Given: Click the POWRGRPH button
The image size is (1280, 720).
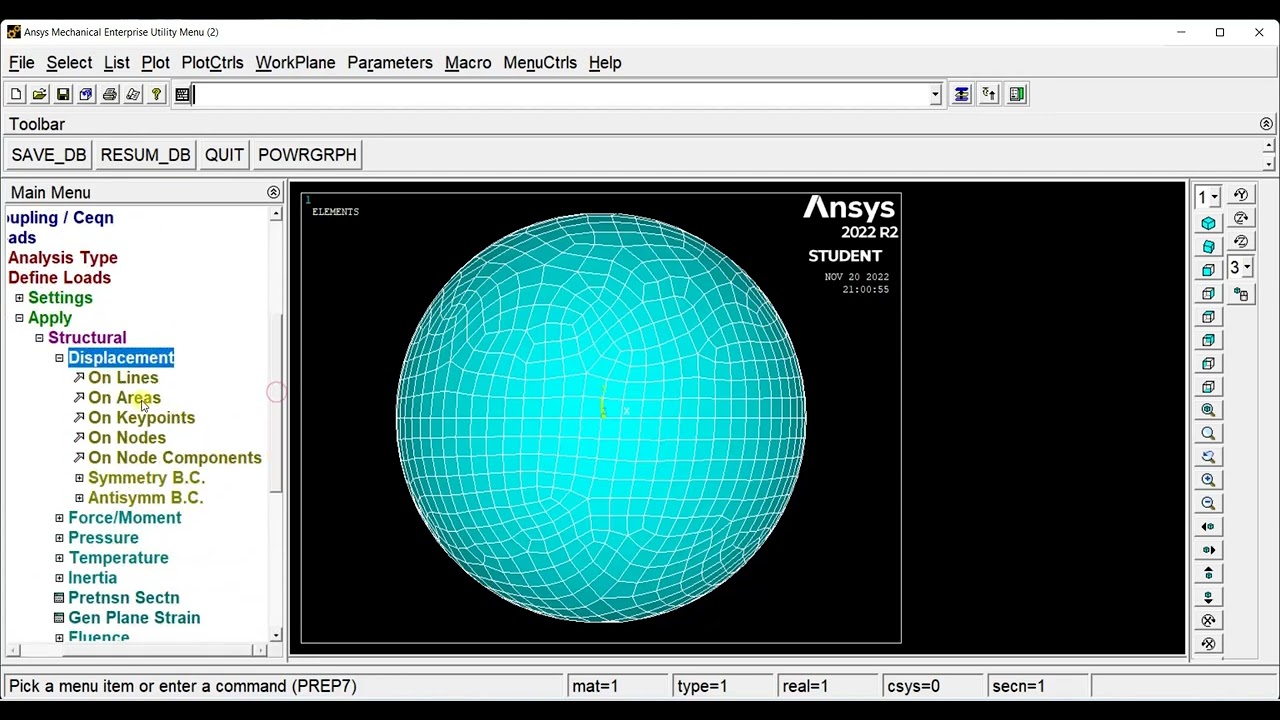Looking at the screenshot, I should point(307,155).
